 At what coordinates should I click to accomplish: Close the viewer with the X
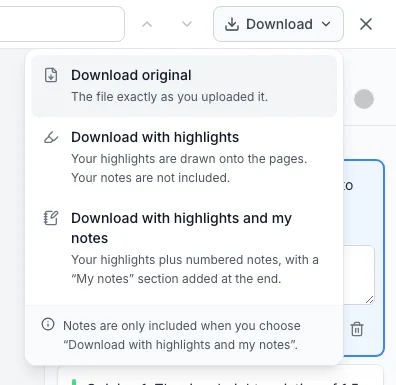click(366, 24)
